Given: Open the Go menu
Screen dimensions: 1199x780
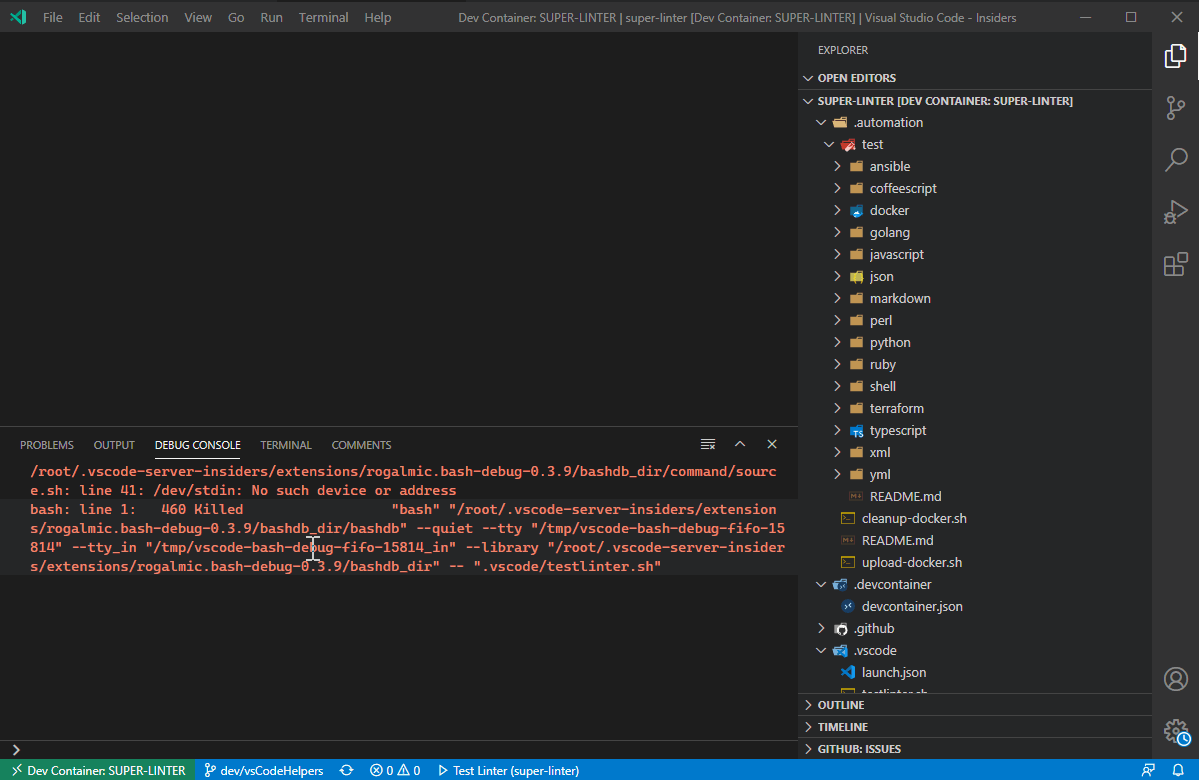Looking at the screenshot, I should point(236,17).
